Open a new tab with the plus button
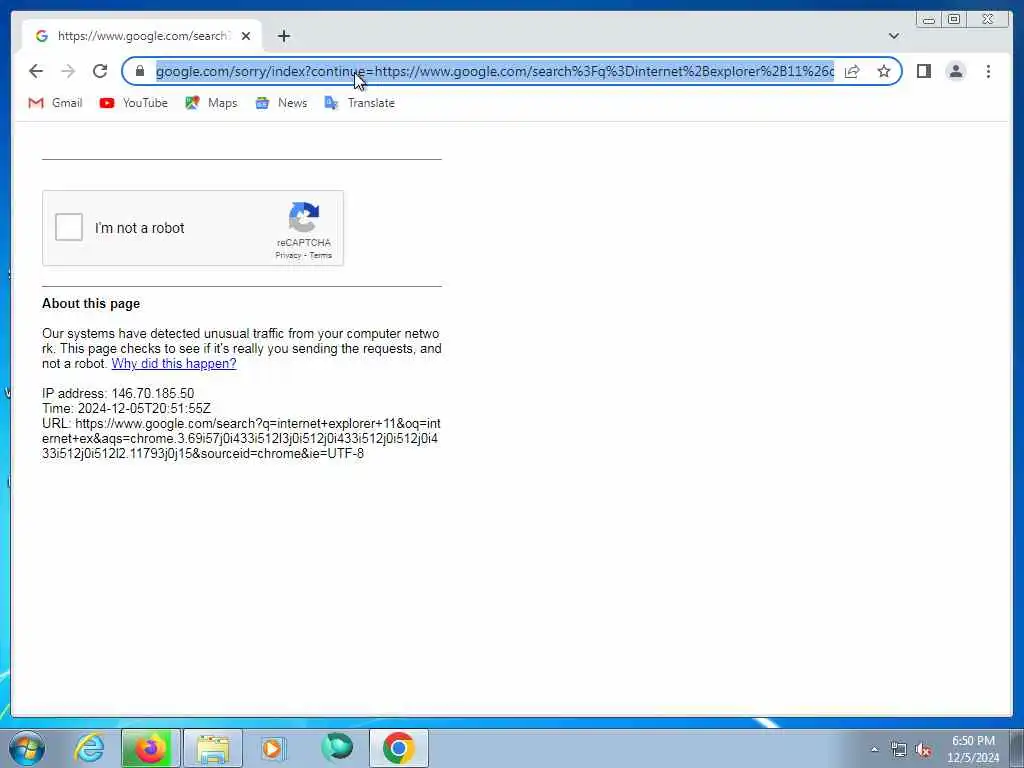1024x768 pixels. click(283, 36)
